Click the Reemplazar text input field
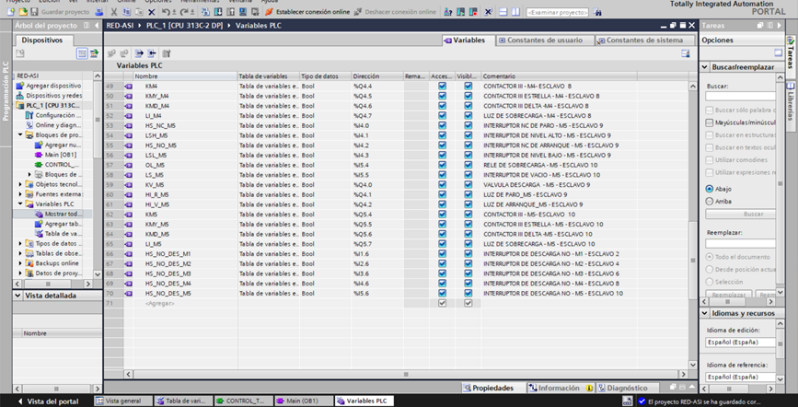 coord(740,244)
